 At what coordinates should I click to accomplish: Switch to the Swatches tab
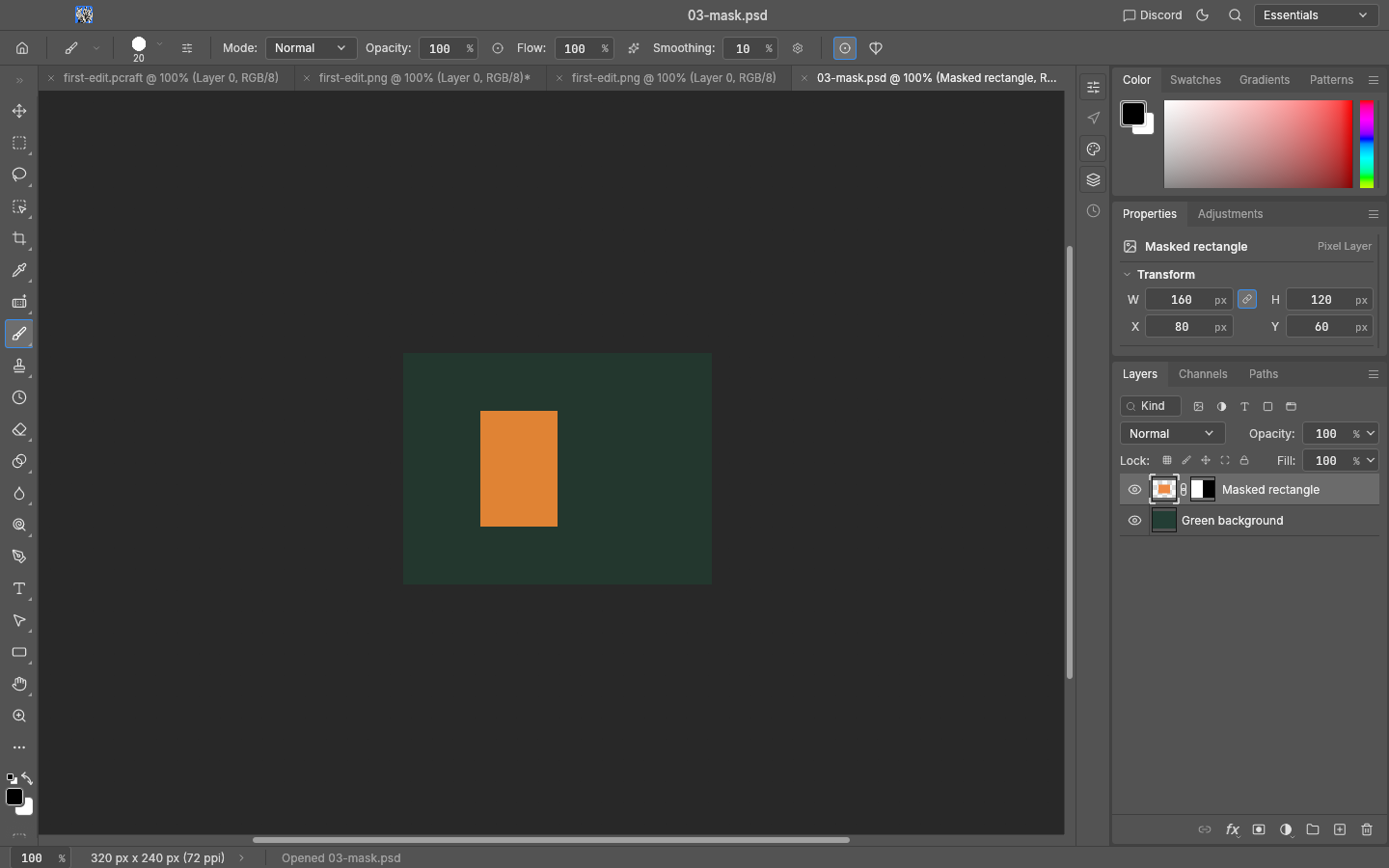coord(1195,80)
